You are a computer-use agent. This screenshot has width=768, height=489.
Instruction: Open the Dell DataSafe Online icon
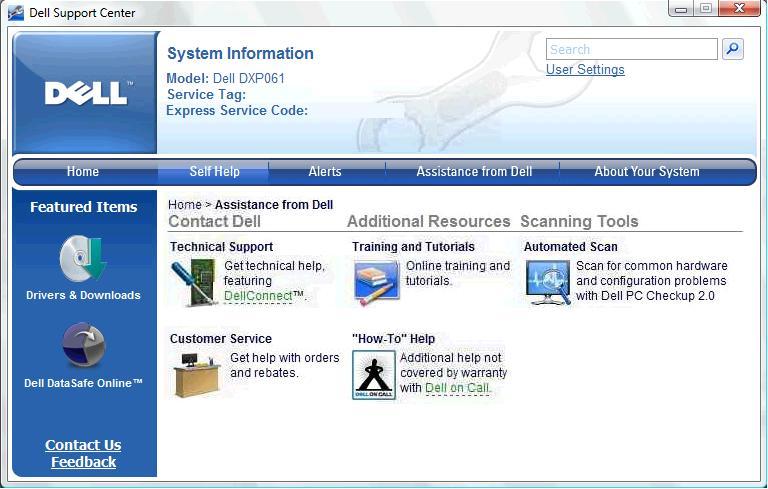click(83, 345)
